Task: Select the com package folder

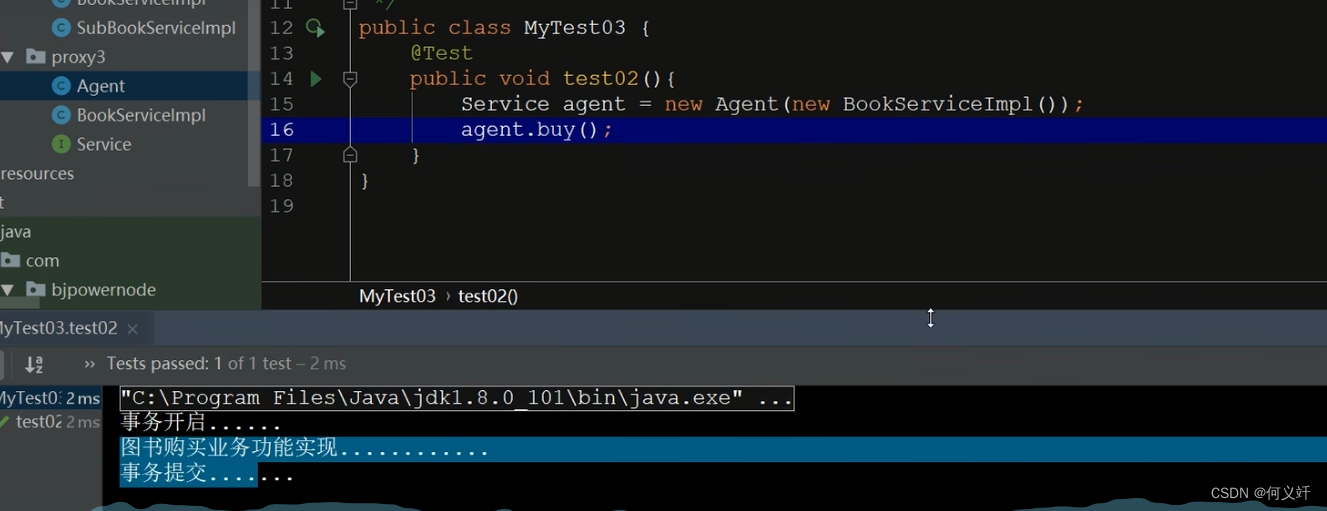Action: coord(42,260)
